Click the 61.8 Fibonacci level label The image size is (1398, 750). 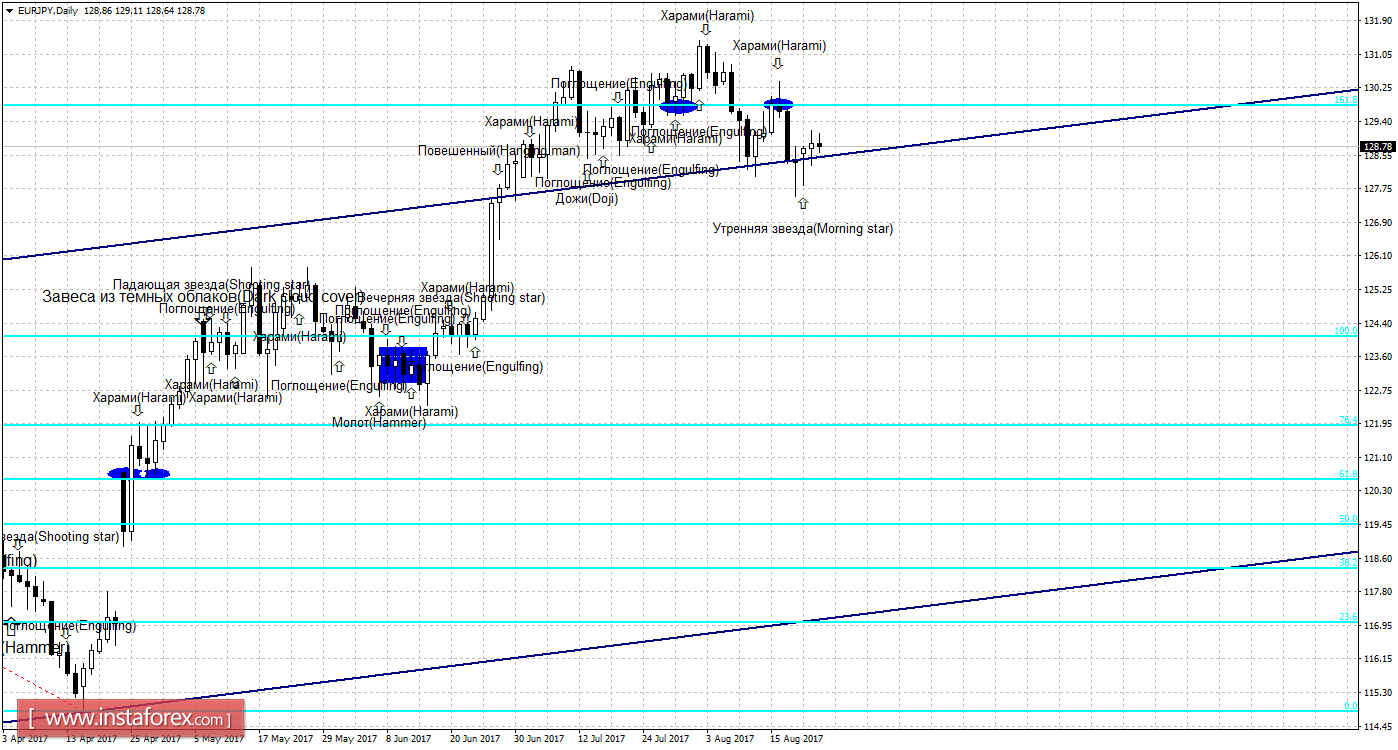[1348, 473]
